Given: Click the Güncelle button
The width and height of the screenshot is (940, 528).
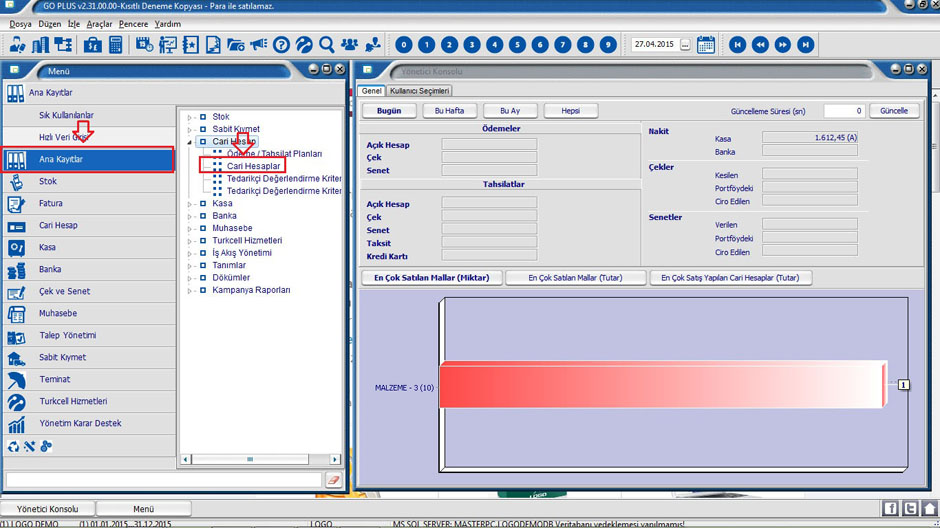Looking at the screenshot, I should tap(893, 111).
